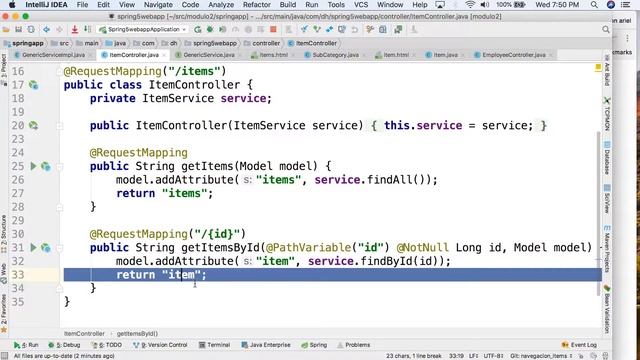640x360 pixels.
Task: Open the Version Control tool window
Action: 160,345
